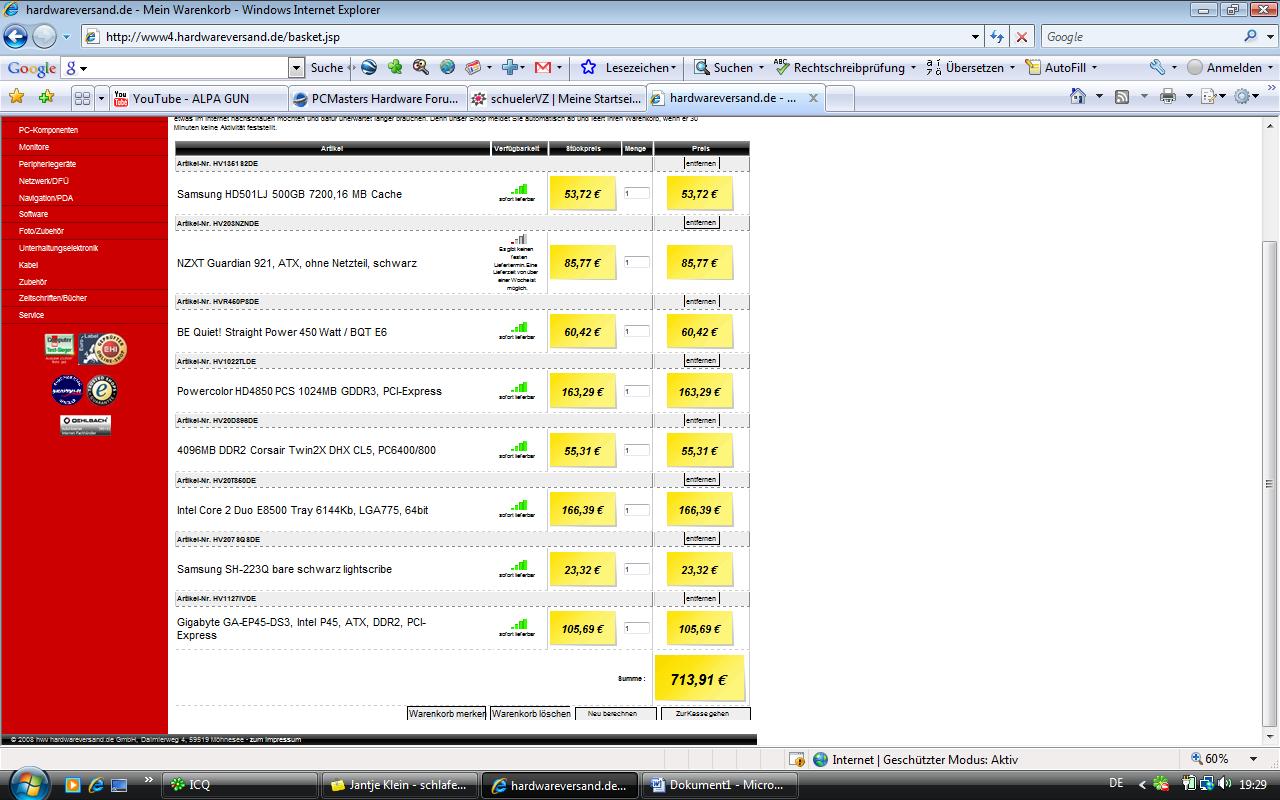
Task: Open the Tools gear icon
Action: point(1243,97)
